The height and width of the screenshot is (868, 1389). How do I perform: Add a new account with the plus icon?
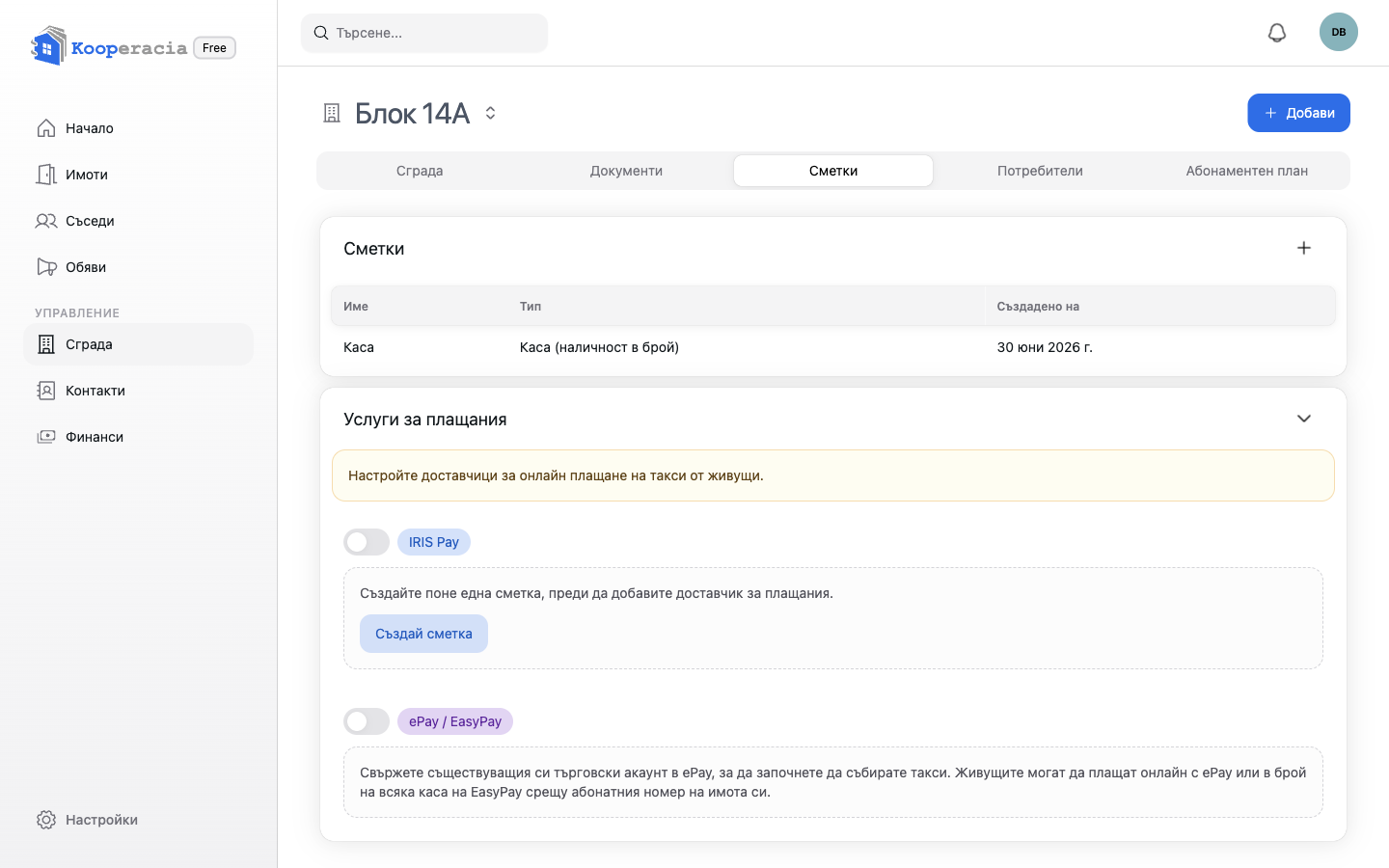(x=1304, y=248)
